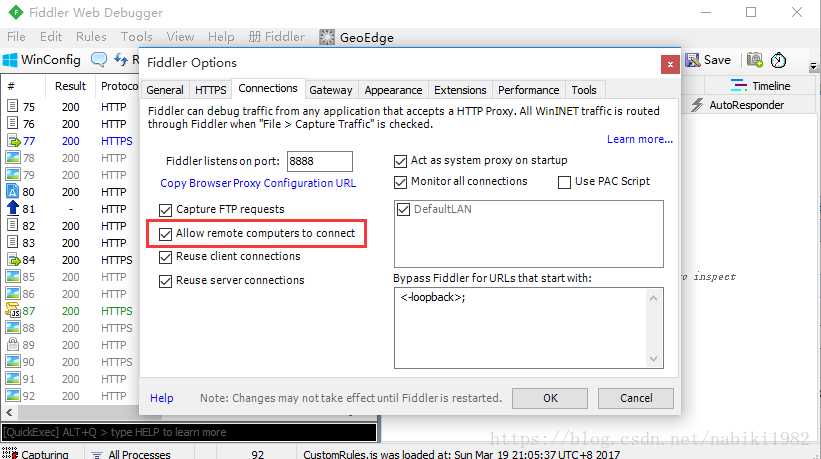Toggle Reuse client connections checkbox
The height and width of the screenshot is (459, 821).
[165, 257]
